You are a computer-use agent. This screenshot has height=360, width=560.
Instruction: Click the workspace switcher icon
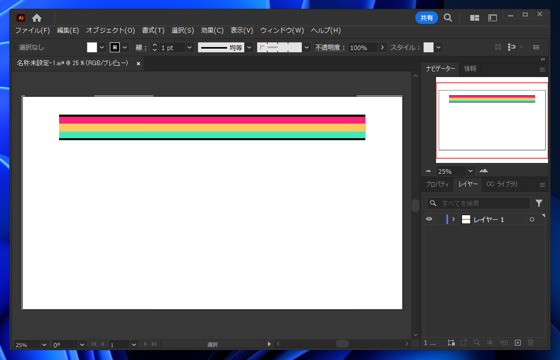click(492, 18)
